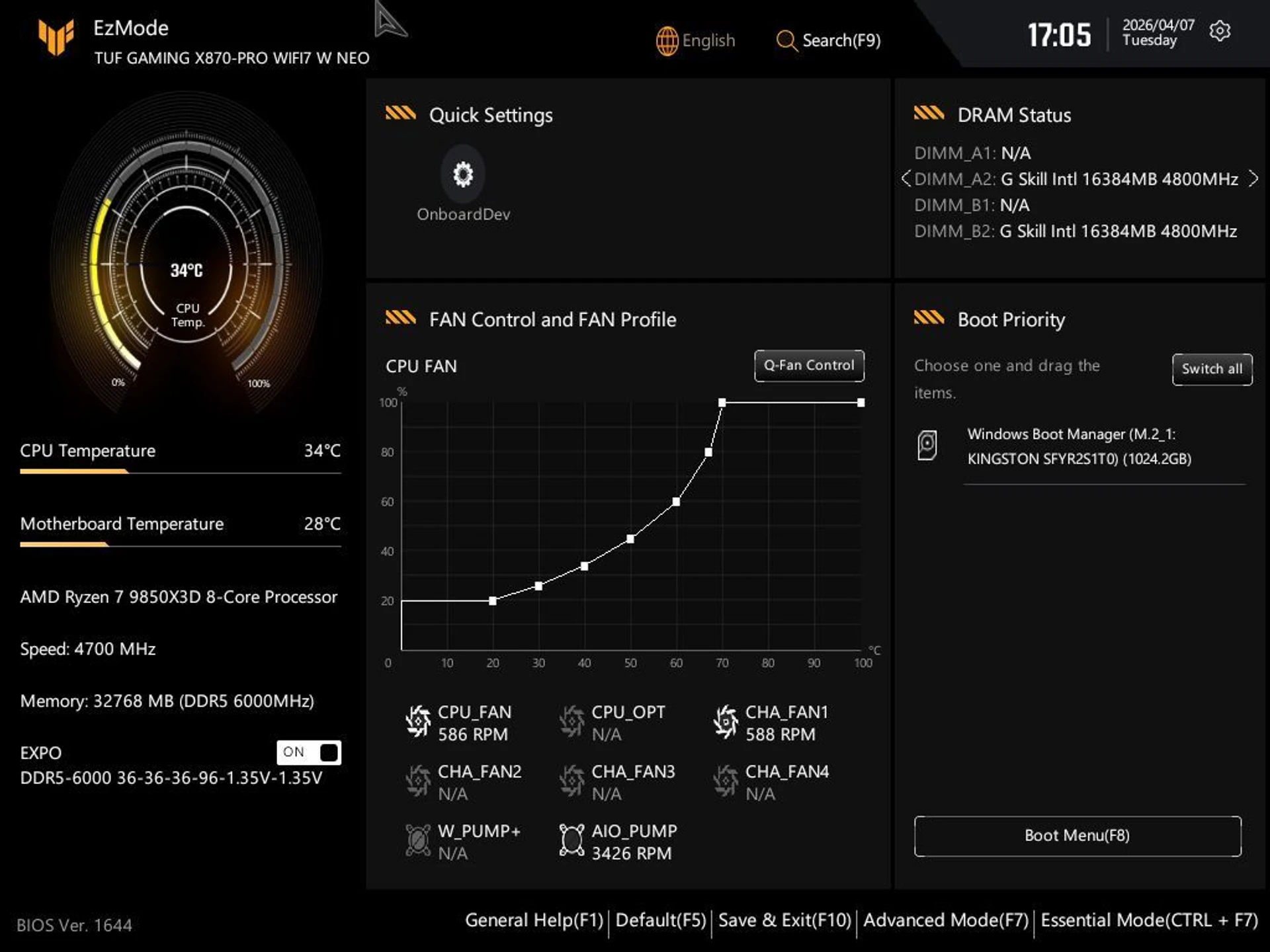The height and width of the screenshot is (952, 1270).
Task: Click the AMD Ryzen 7 9850X3D processor text
Action: [179, 597]
